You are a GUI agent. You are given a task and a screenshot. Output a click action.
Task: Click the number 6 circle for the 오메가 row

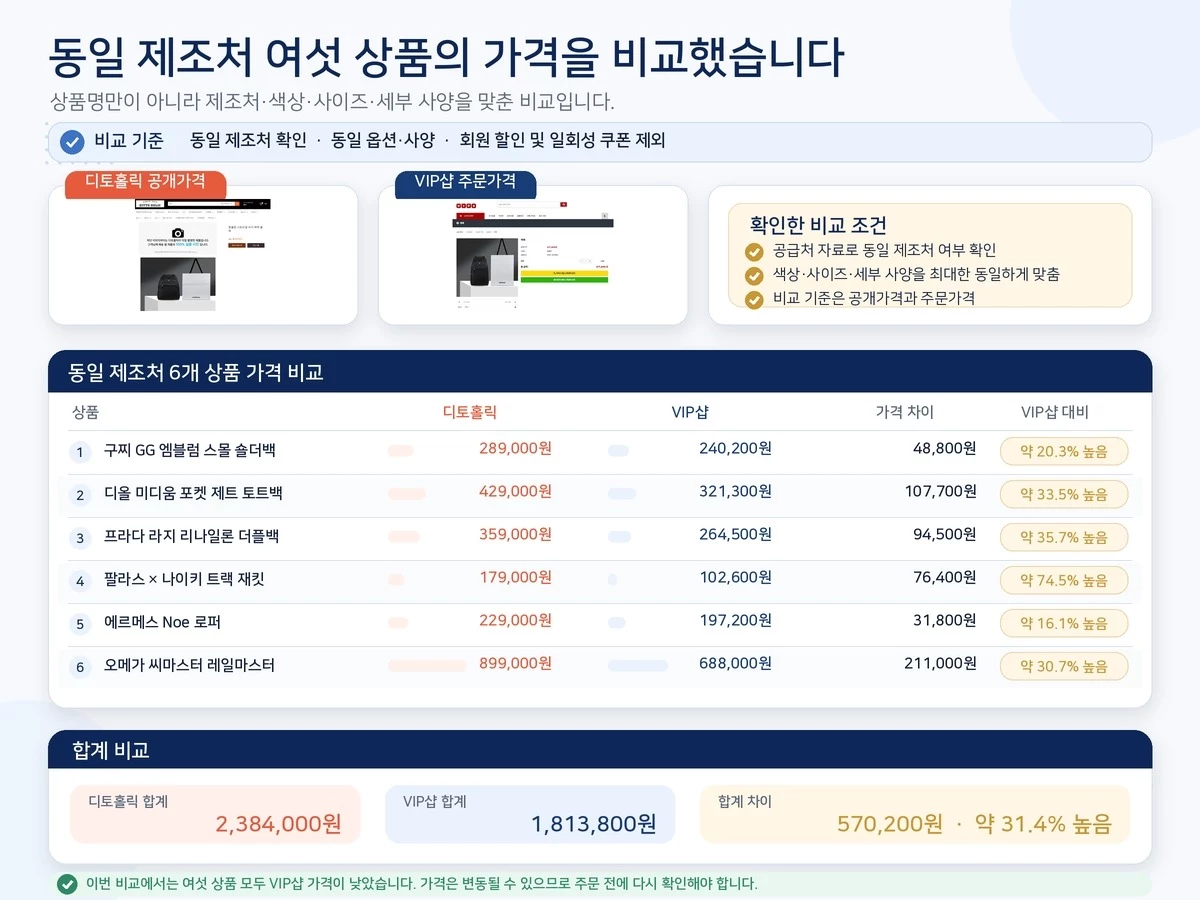coord(80,667)
